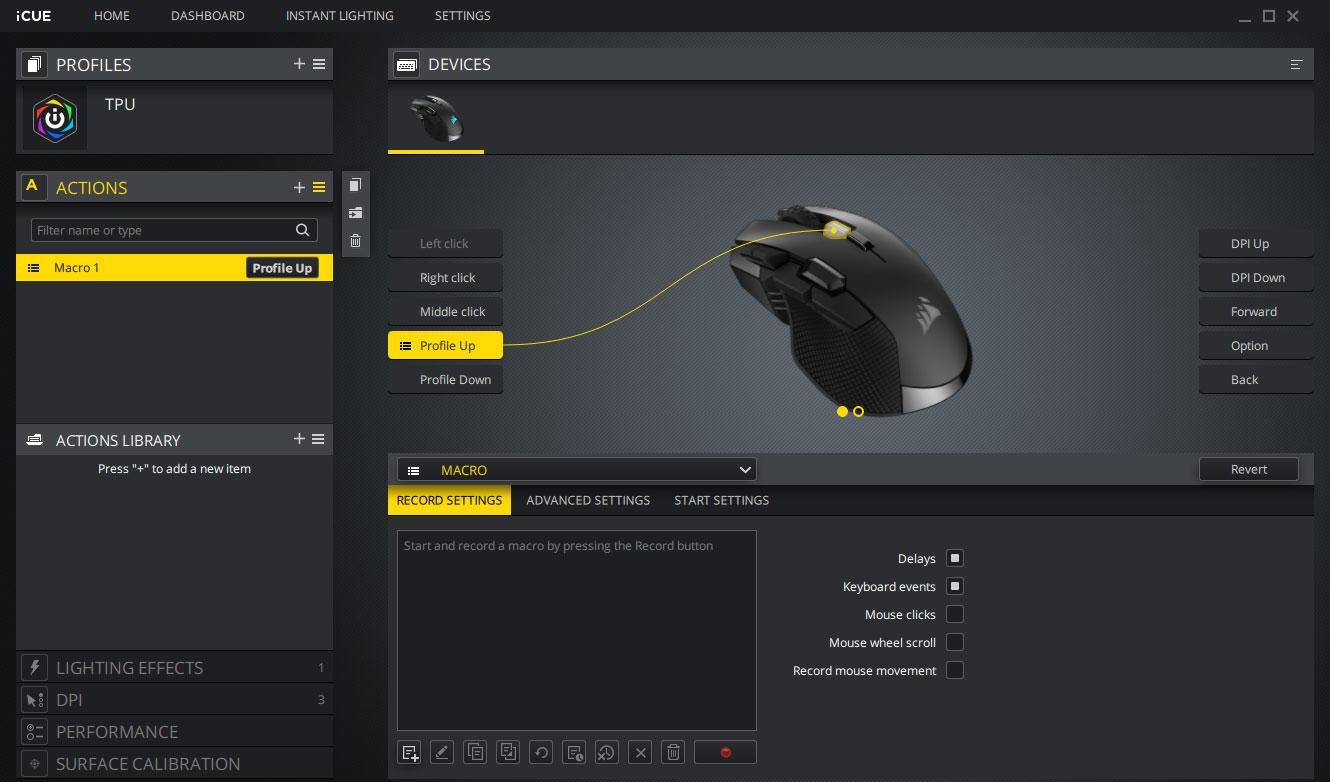The image size is (1330, 782).
Task: Open the MACRO action type dropdown
Action: coord(577,470)
